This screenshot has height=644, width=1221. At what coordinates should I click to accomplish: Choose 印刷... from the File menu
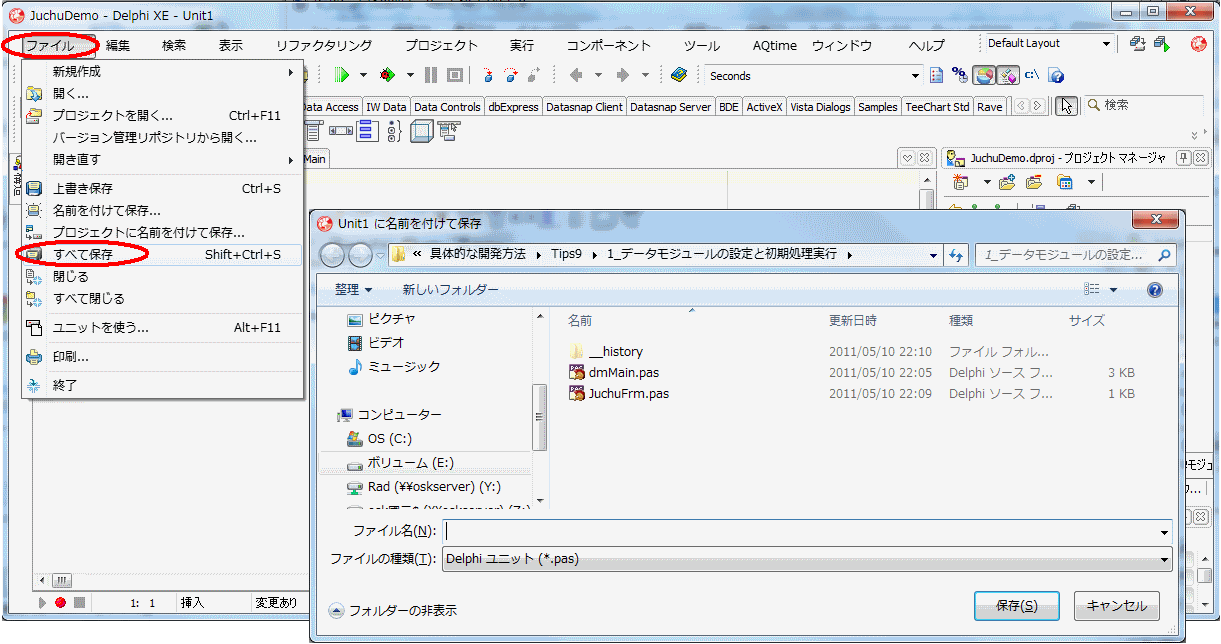click(x=162, y=356)
